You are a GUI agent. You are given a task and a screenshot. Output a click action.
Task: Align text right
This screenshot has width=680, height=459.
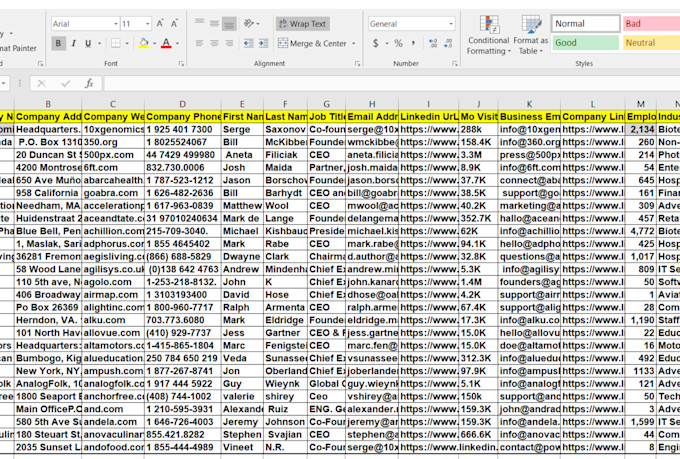(229, 43)
